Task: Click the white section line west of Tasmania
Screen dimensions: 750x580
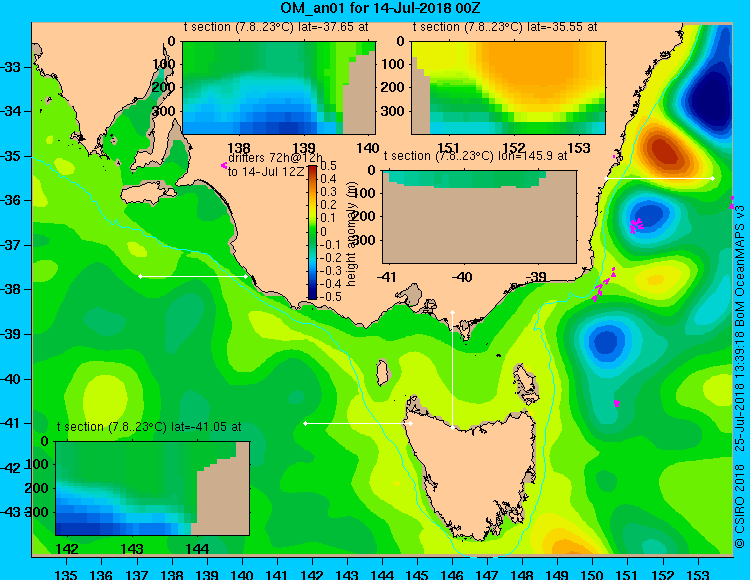Action: tap(358, 424)
